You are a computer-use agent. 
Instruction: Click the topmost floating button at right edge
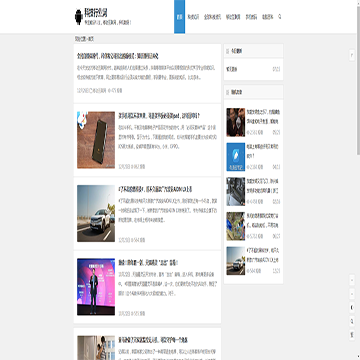pyautogui.click(x=352, y=55)
